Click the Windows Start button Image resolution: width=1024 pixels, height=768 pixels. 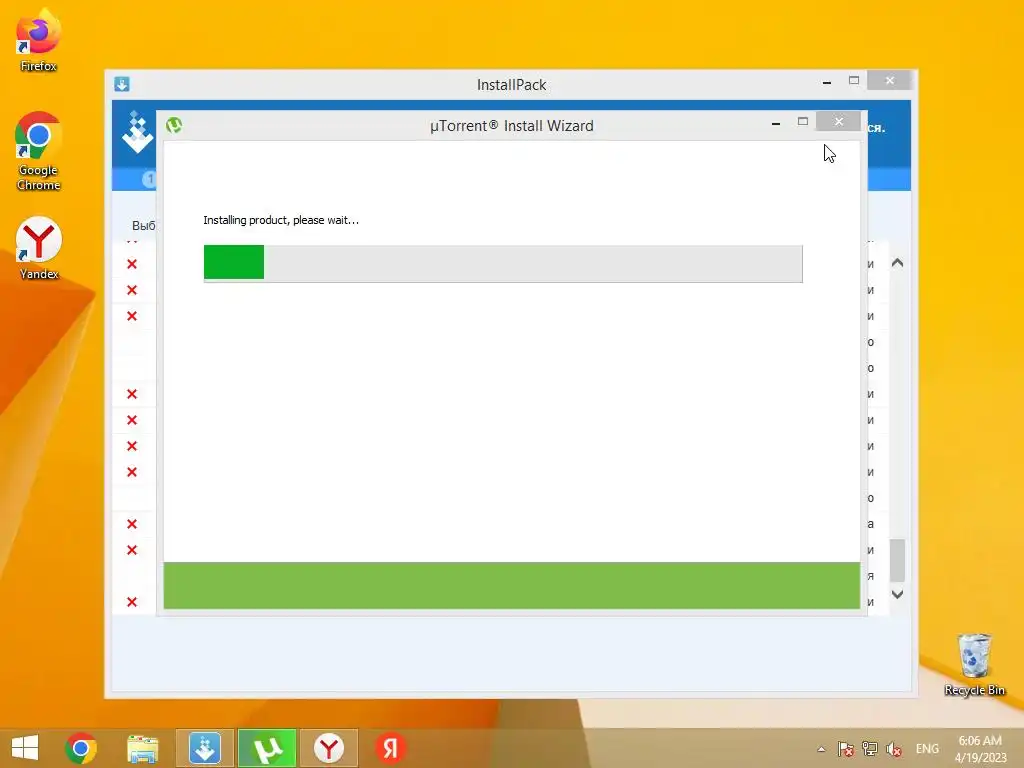25,748
